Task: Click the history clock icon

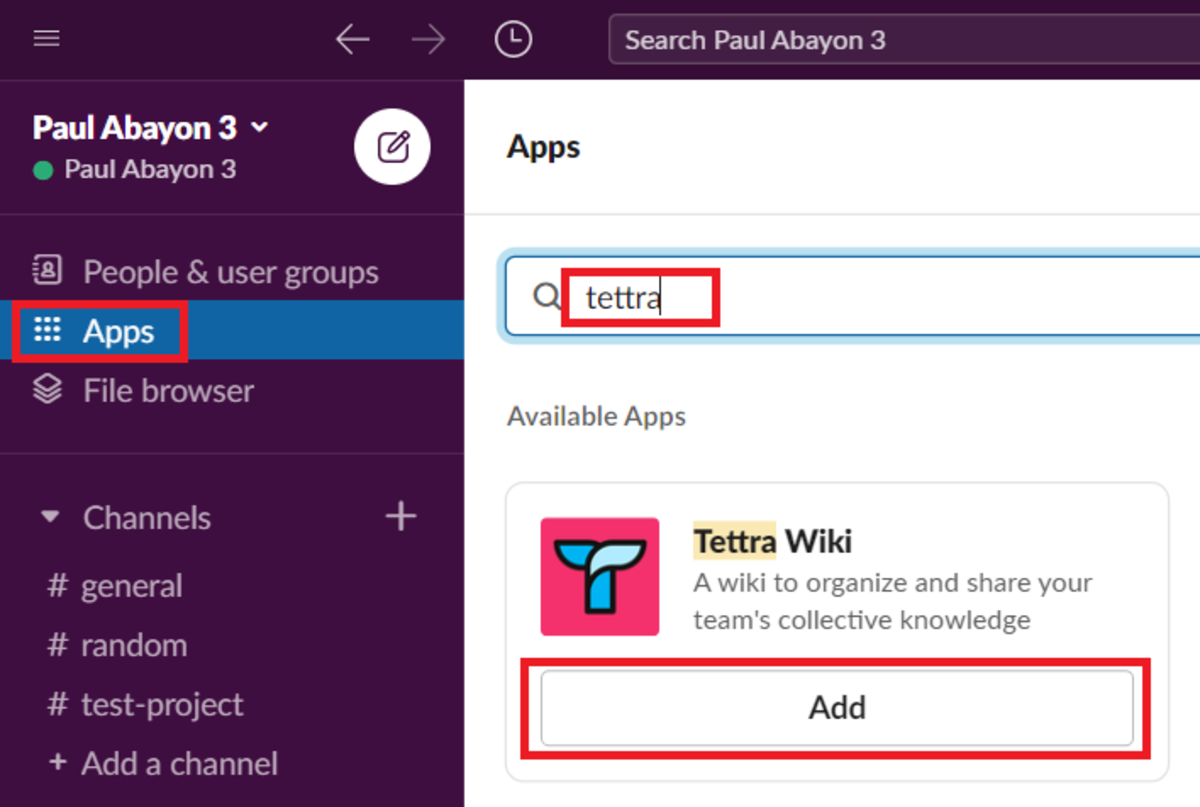Action: click(513, 38)
